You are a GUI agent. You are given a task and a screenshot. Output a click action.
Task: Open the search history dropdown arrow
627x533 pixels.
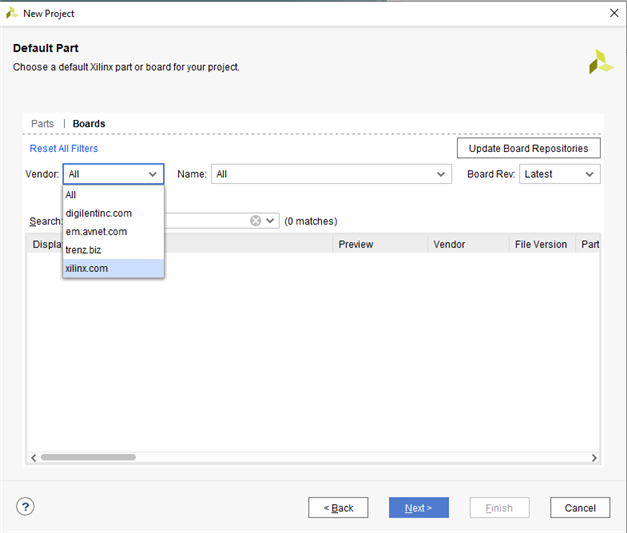(x=270, y=221)
